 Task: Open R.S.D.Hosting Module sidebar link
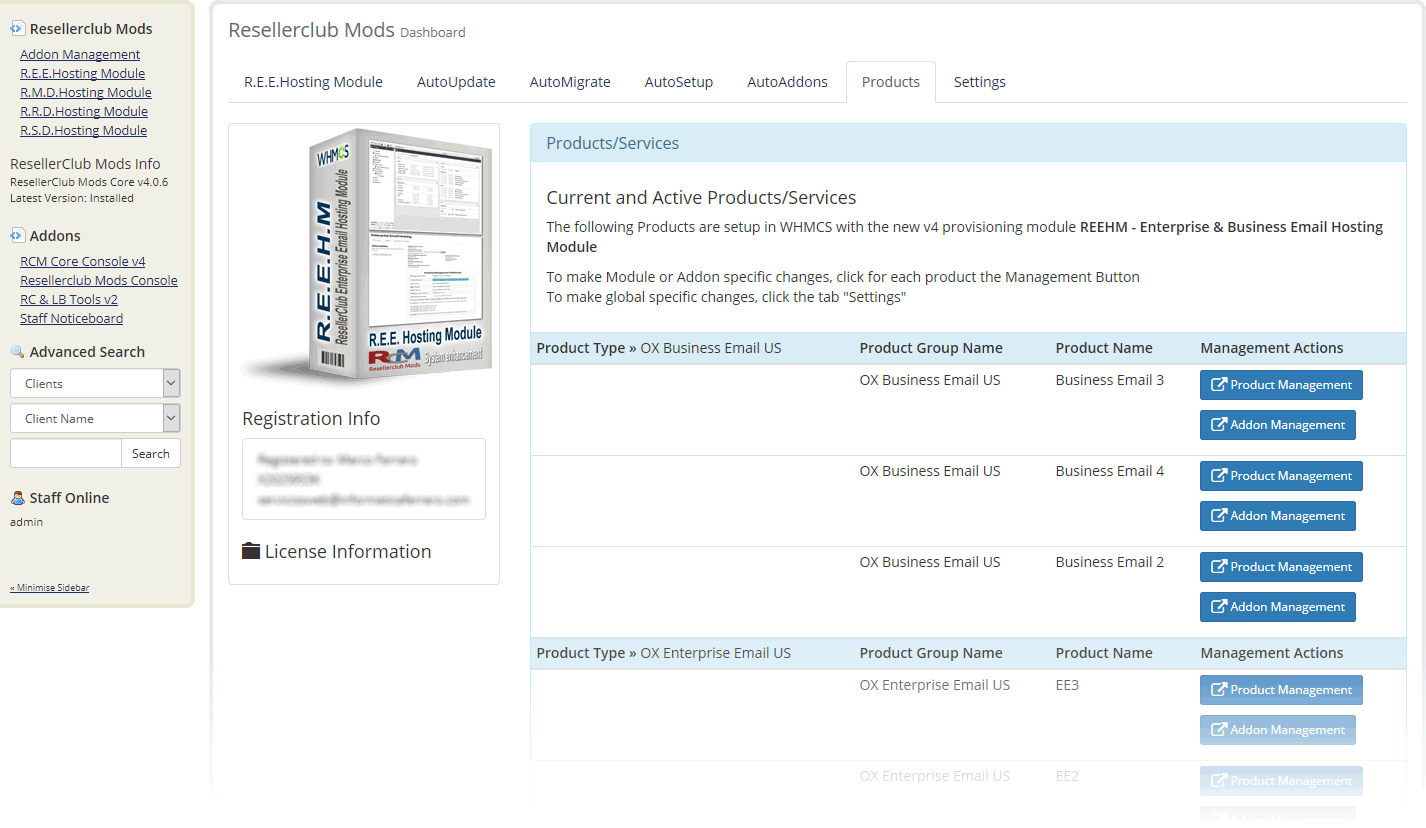(83, 130)
